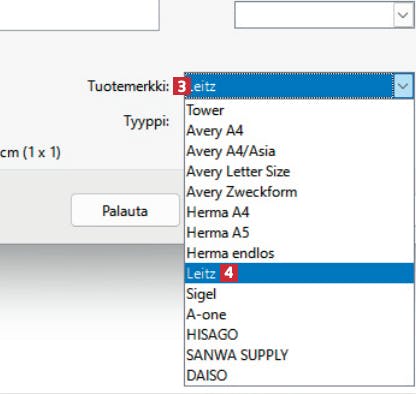The width and height of the screenshot is (416, 394).
Task: Choose Avery A4 in the brand list
Action: 299,131
